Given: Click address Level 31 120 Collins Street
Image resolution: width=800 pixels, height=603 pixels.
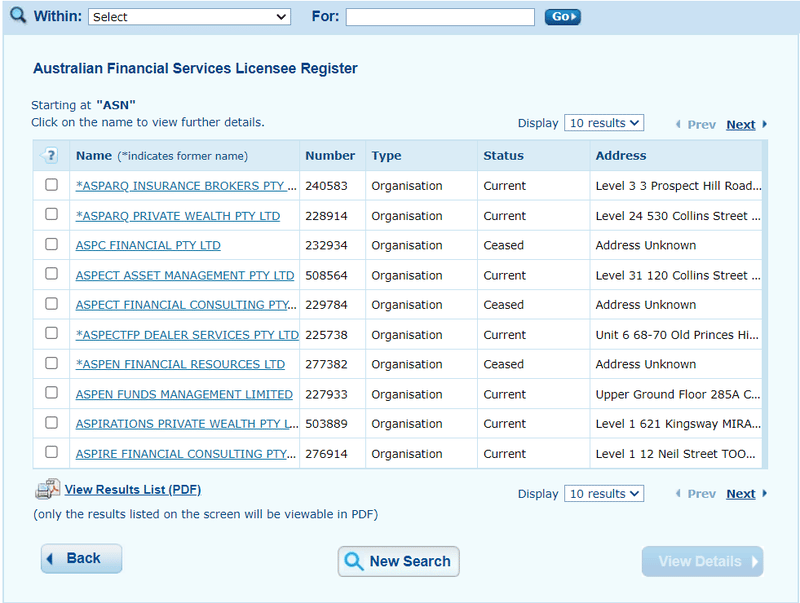Looking at the screenshot, I should (678, 276).
